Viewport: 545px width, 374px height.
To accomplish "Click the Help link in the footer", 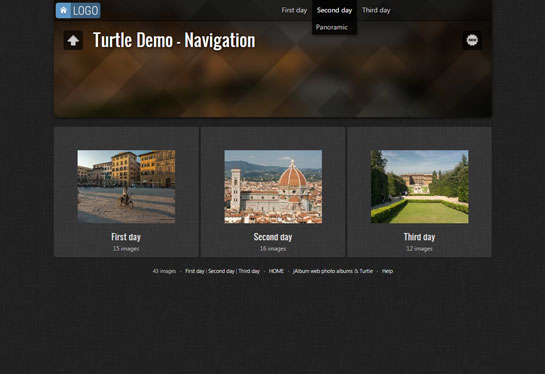I will (x=387, y=271).
